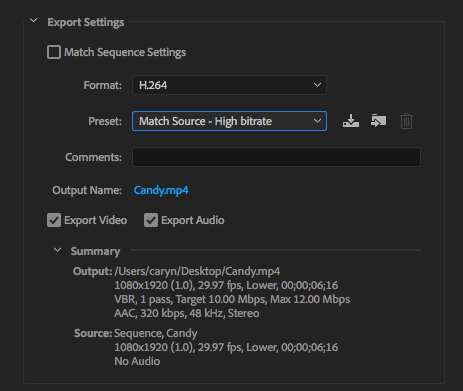The width and height of the screenshot is (463, 391).
Task: Click the Export Settings section title
Action: (x=86, y=22)
